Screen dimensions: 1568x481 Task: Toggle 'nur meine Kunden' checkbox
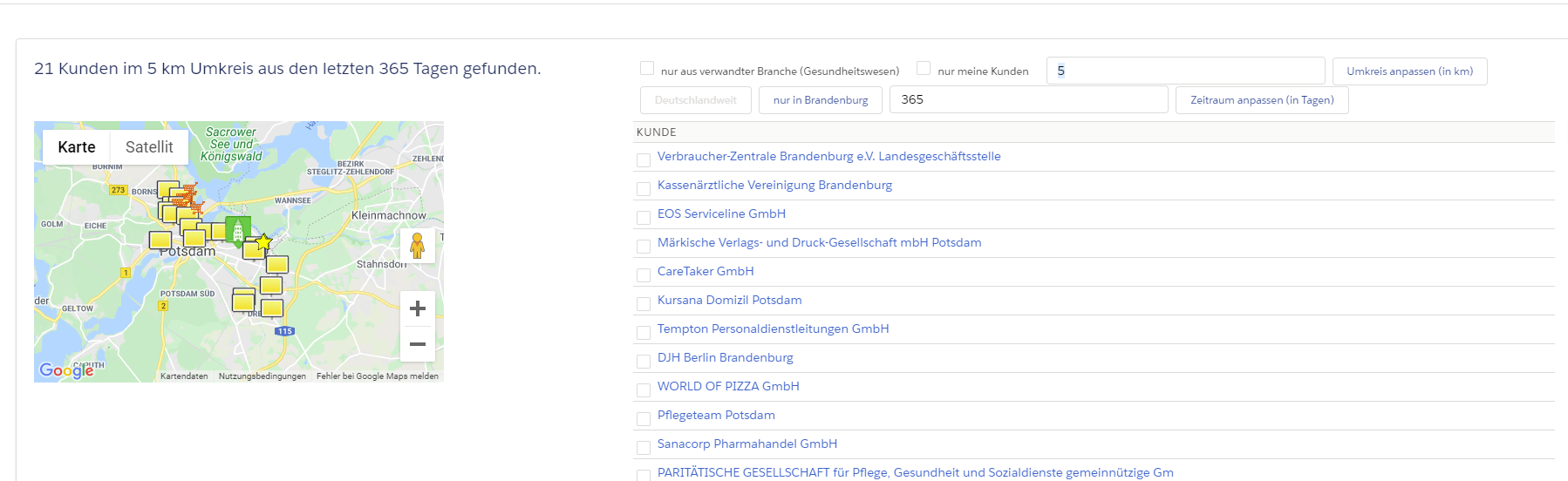(924, 68)
